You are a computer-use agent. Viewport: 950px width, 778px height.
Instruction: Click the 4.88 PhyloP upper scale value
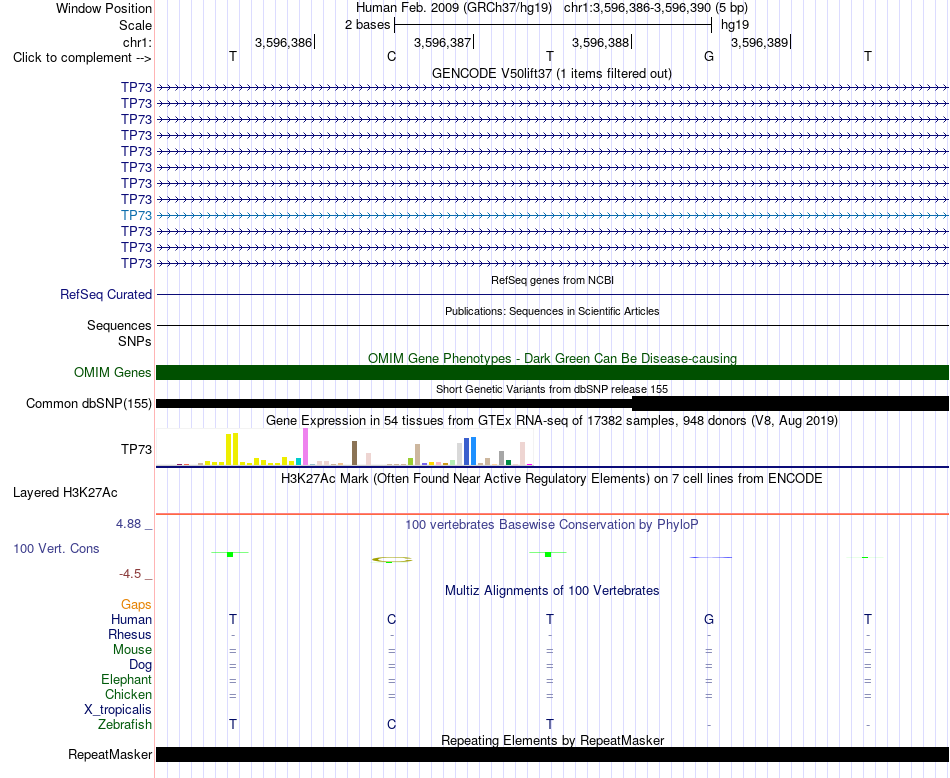pos(128,524)
